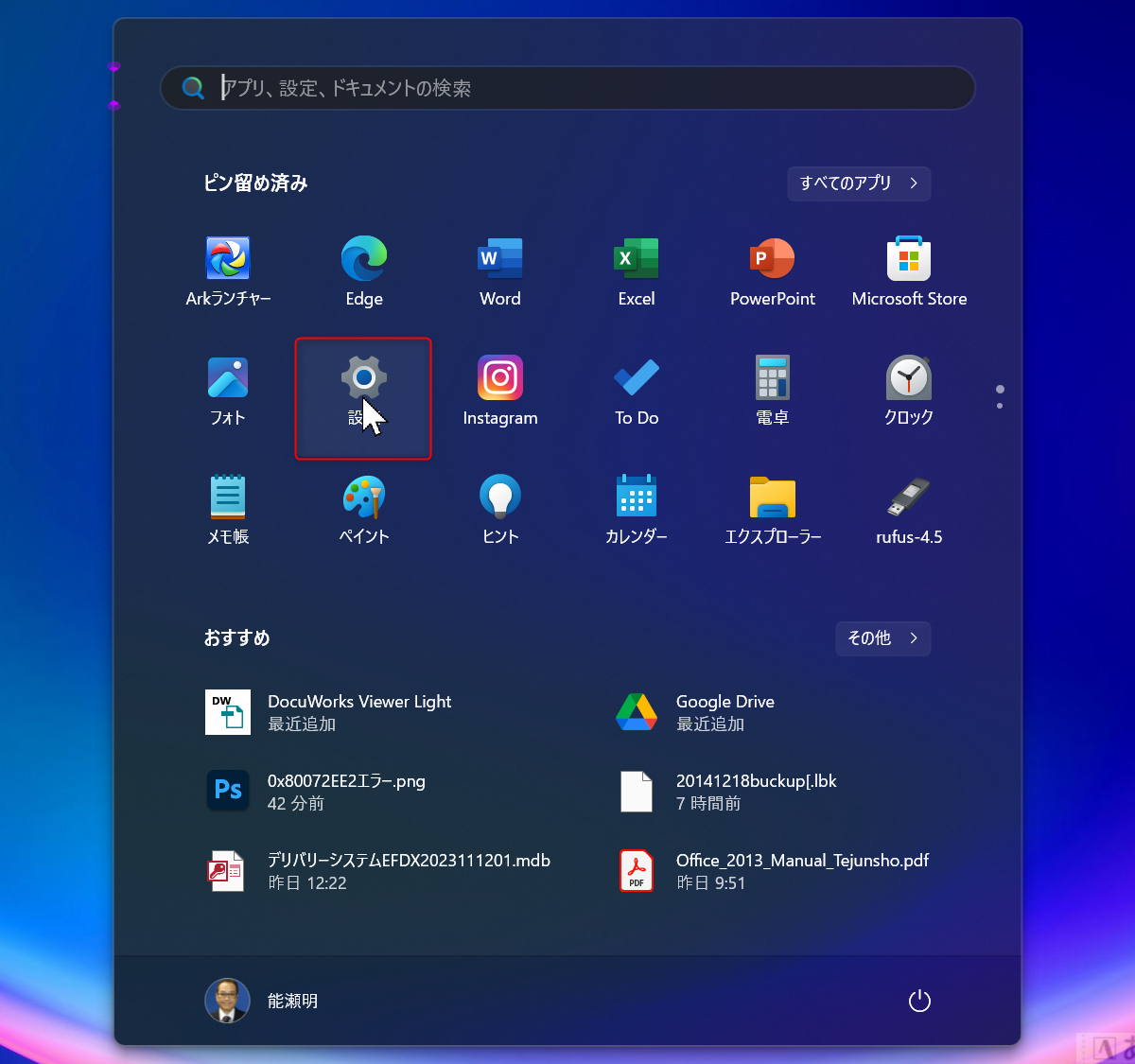Viewport: 1135px width, 1064px height.
Task: Click the search magnifier icon
Action: click(x=193, y=88)
